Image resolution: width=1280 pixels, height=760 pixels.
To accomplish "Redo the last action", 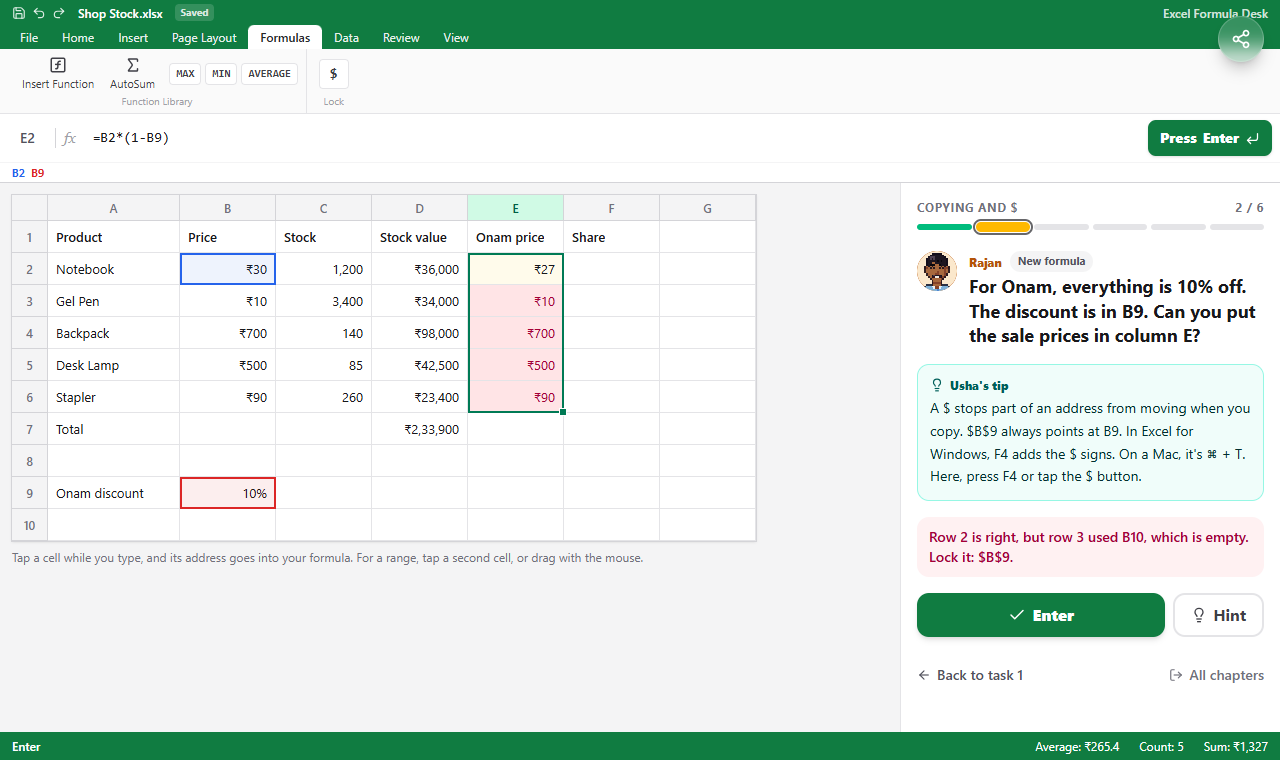I will [59, 13].
